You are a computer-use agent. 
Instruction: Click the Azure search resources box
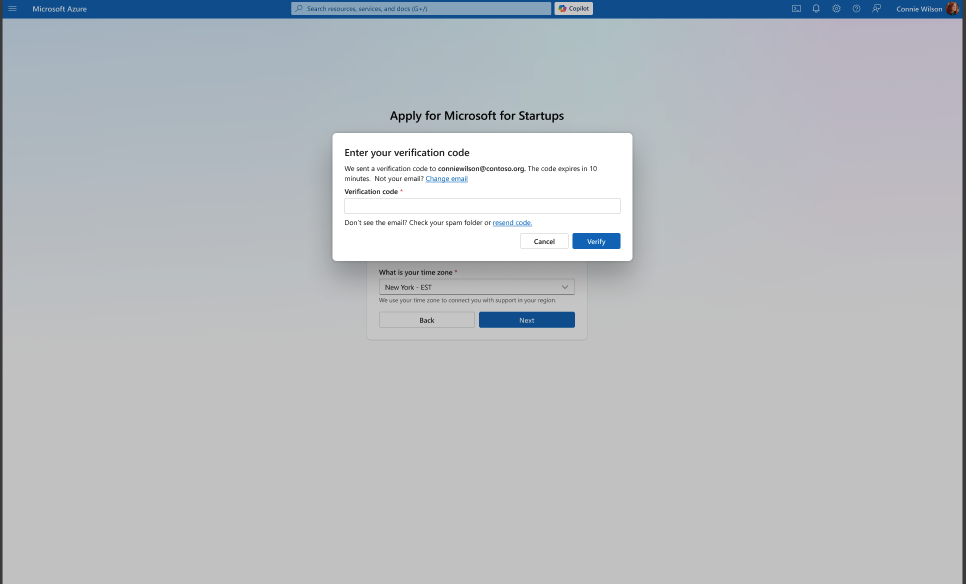421,9
